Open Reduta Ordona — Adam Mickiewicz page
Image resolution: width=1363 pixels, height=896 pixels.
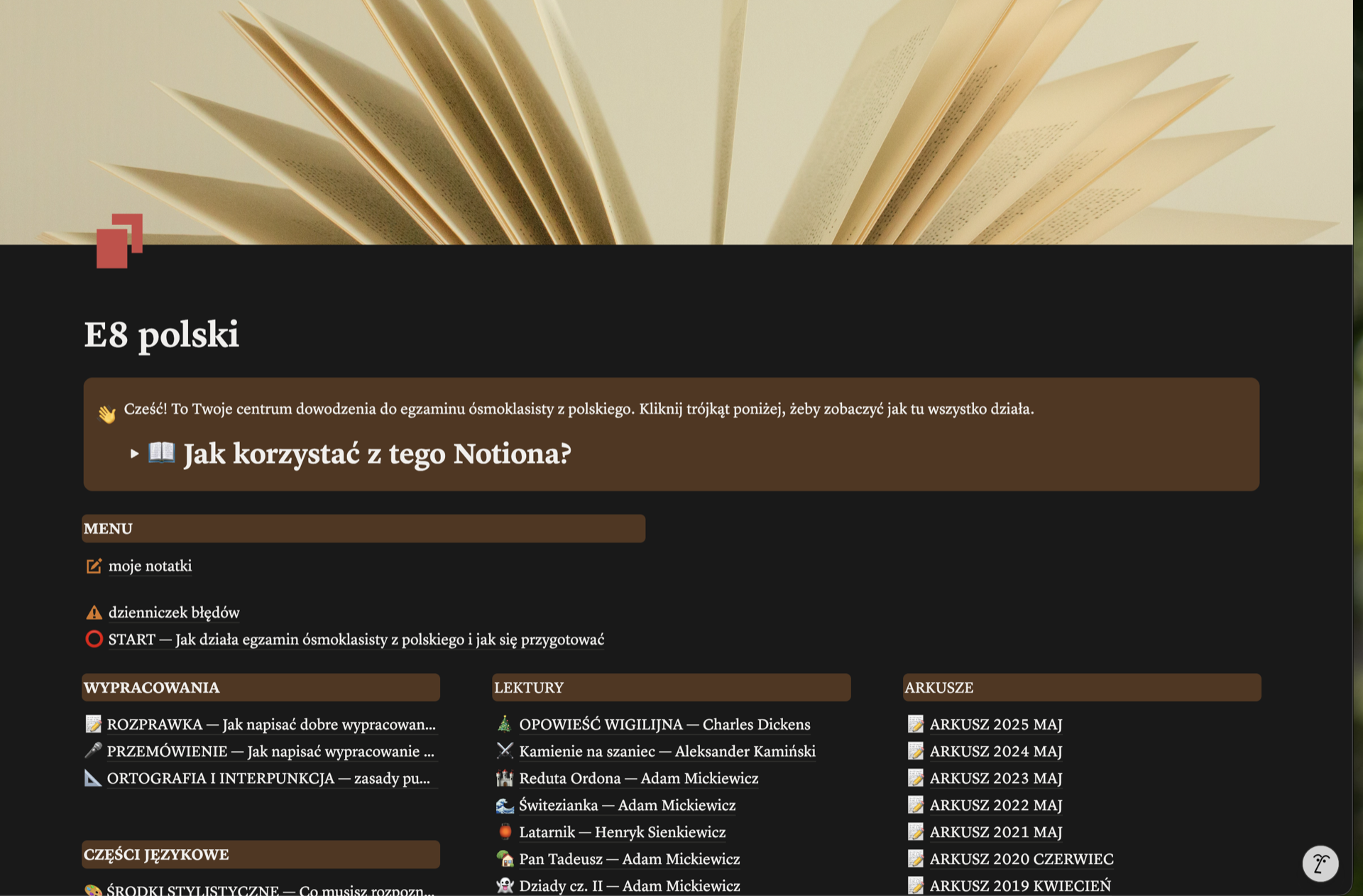coord(638,778)
